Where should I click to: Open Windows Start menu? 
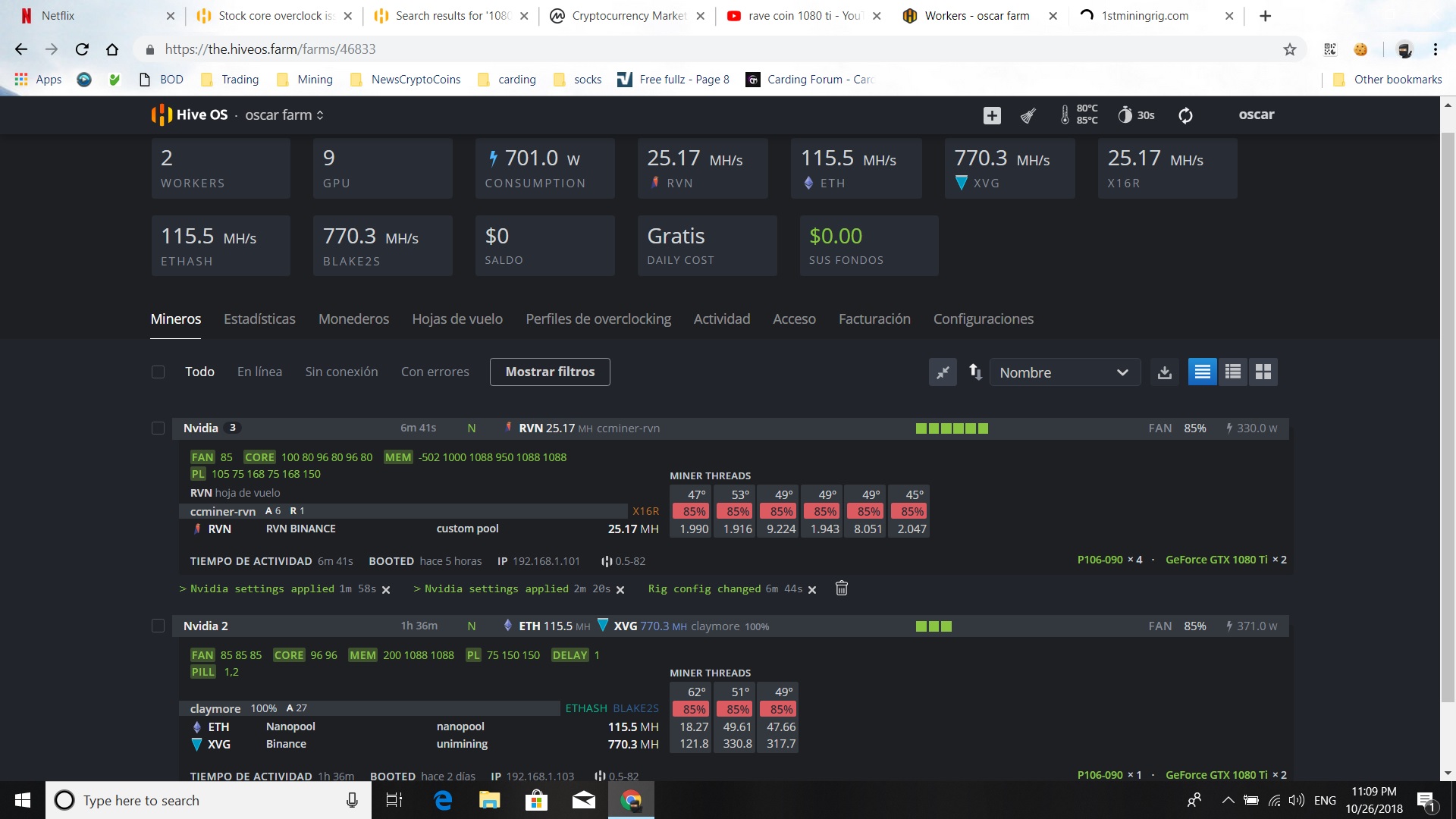(x=23, y=800)
